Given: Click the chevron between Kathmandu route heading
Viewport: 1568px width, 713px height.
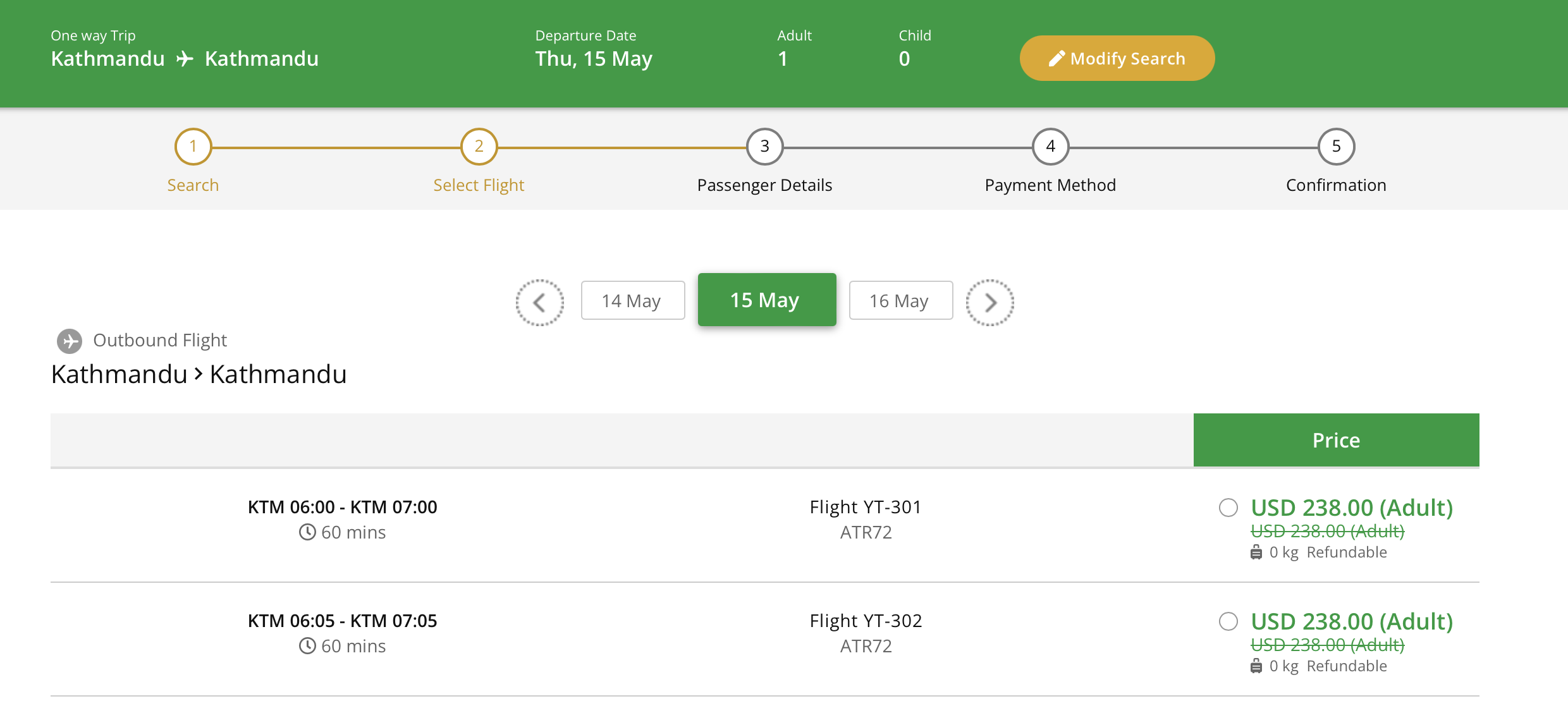Looking at the screenshot, I should pos(199,374).
